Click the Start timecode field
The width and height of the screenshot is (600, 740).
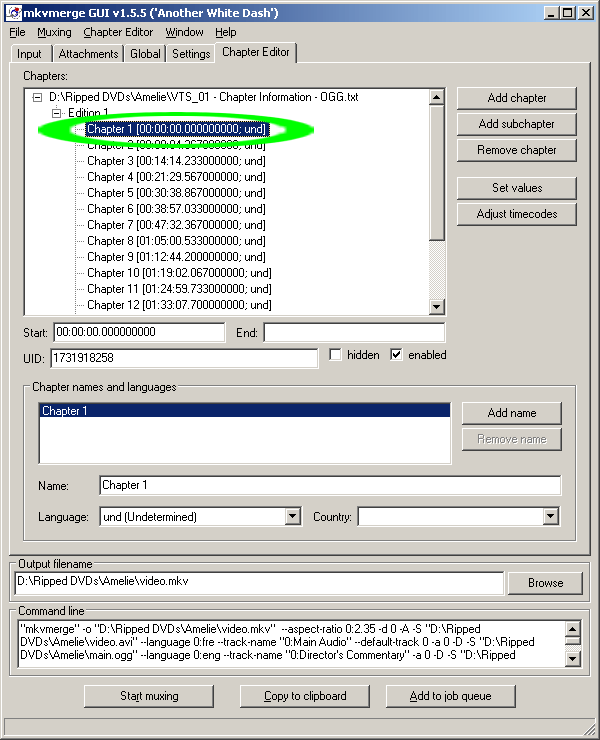tap(139, 332)
